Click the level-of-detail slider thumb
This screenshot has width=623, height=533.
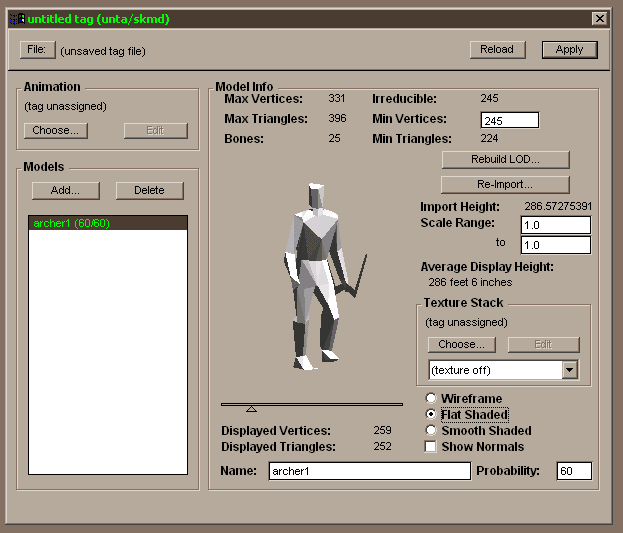point(251,408)
